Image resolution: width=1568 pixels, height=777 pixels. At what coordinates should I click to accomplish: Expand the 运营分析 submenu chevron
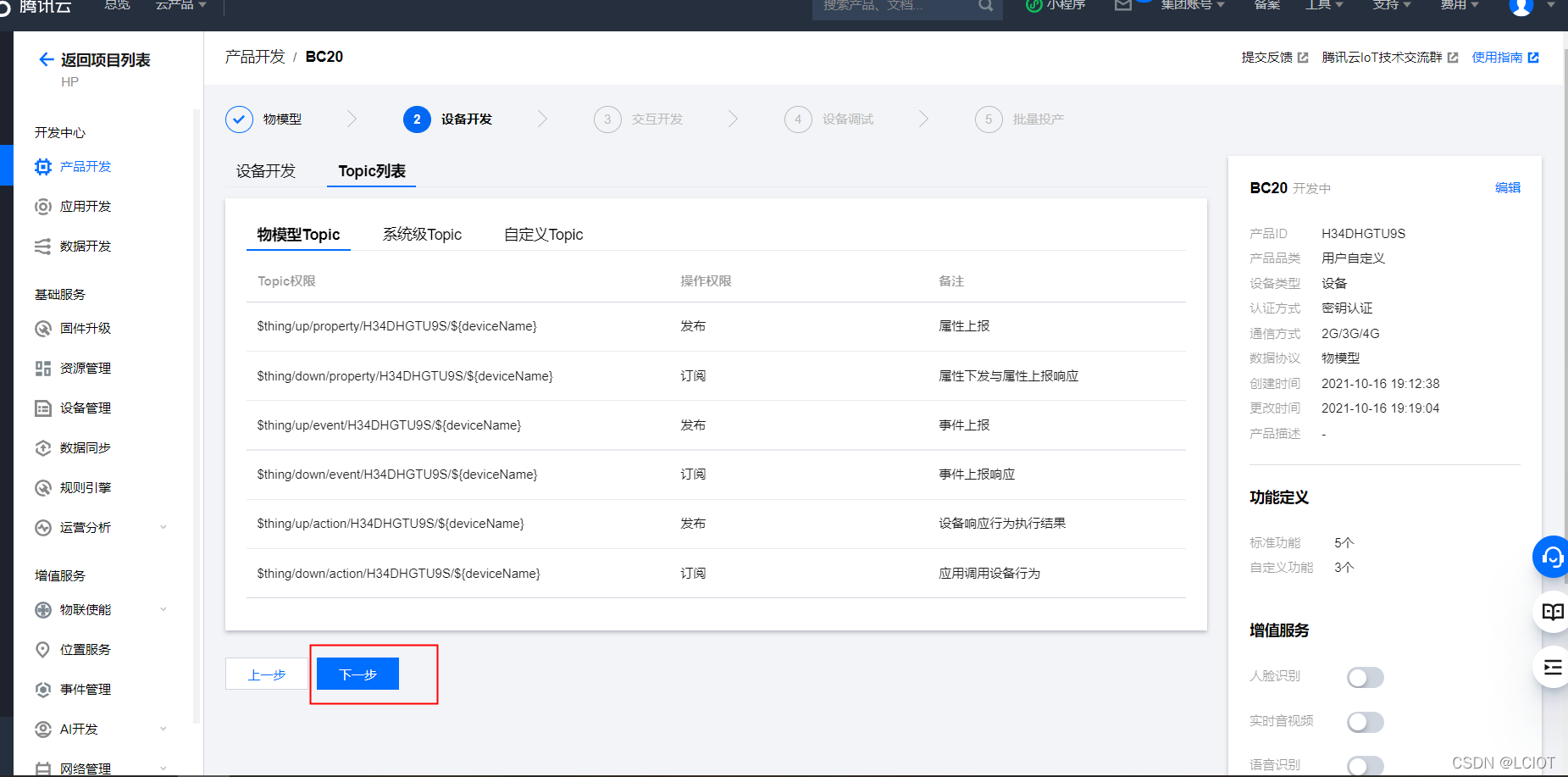click(163, 527)
